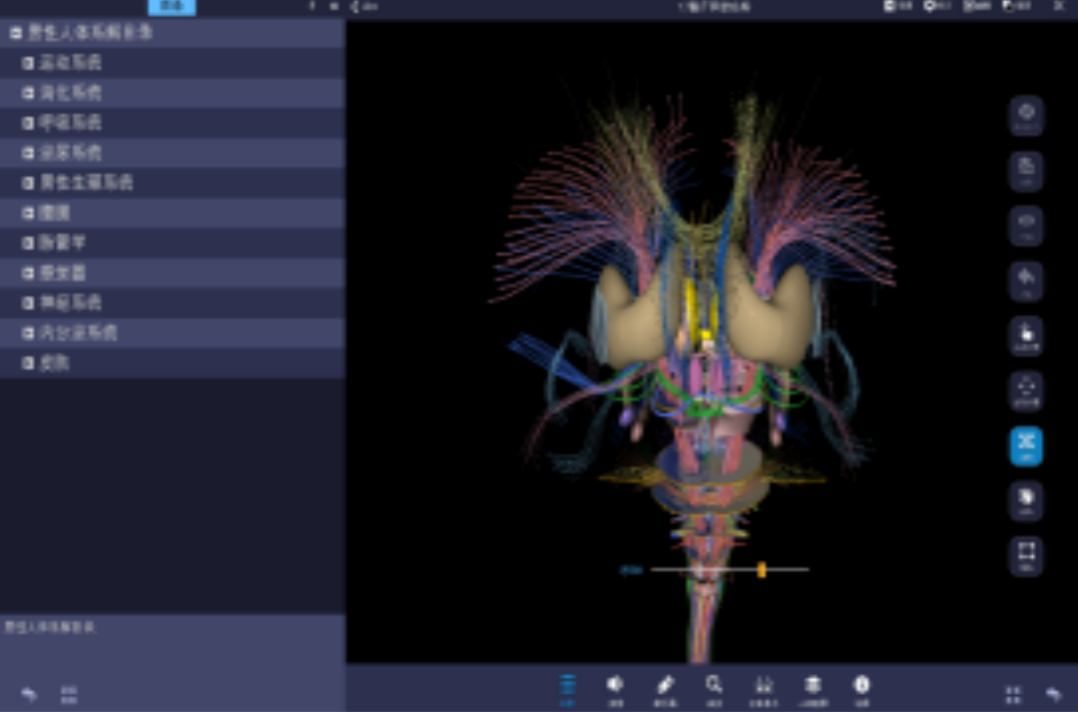This screenshot has width=1078, height=712.
Task: Click the back arrow at bottom left panel
Action: click(28, 694)
